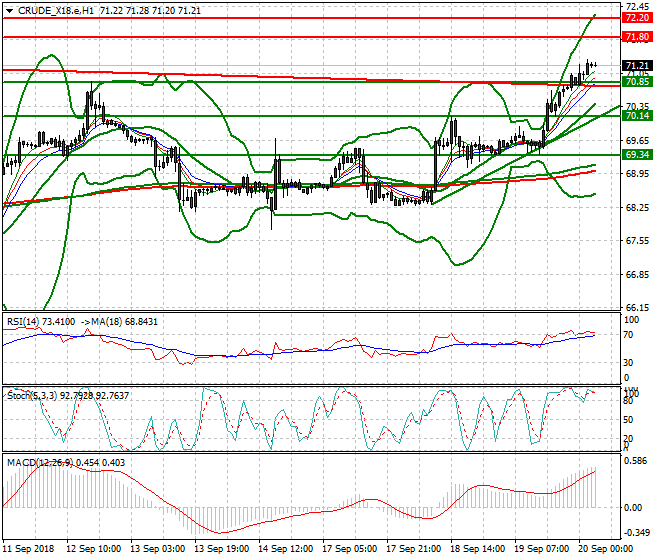Select the 71.80 red price level label
The width and height of the screenshot is (660, 560).
pyautogui.click(x=637, y=37)
